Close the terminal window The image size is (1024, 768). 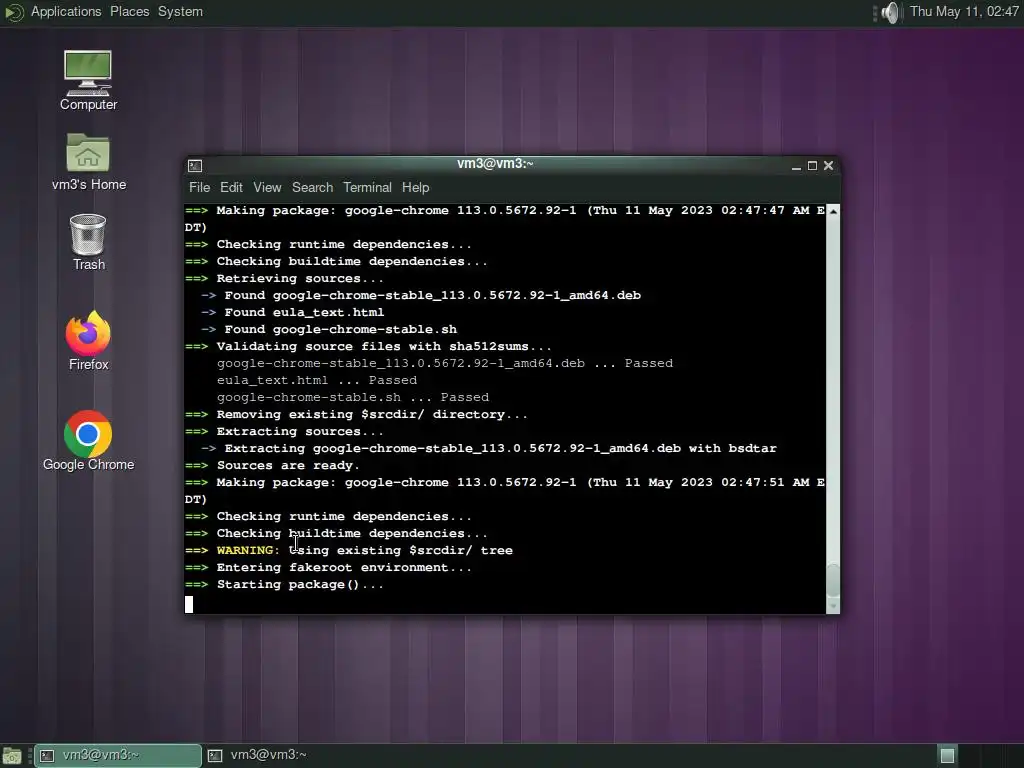(829, 166)
